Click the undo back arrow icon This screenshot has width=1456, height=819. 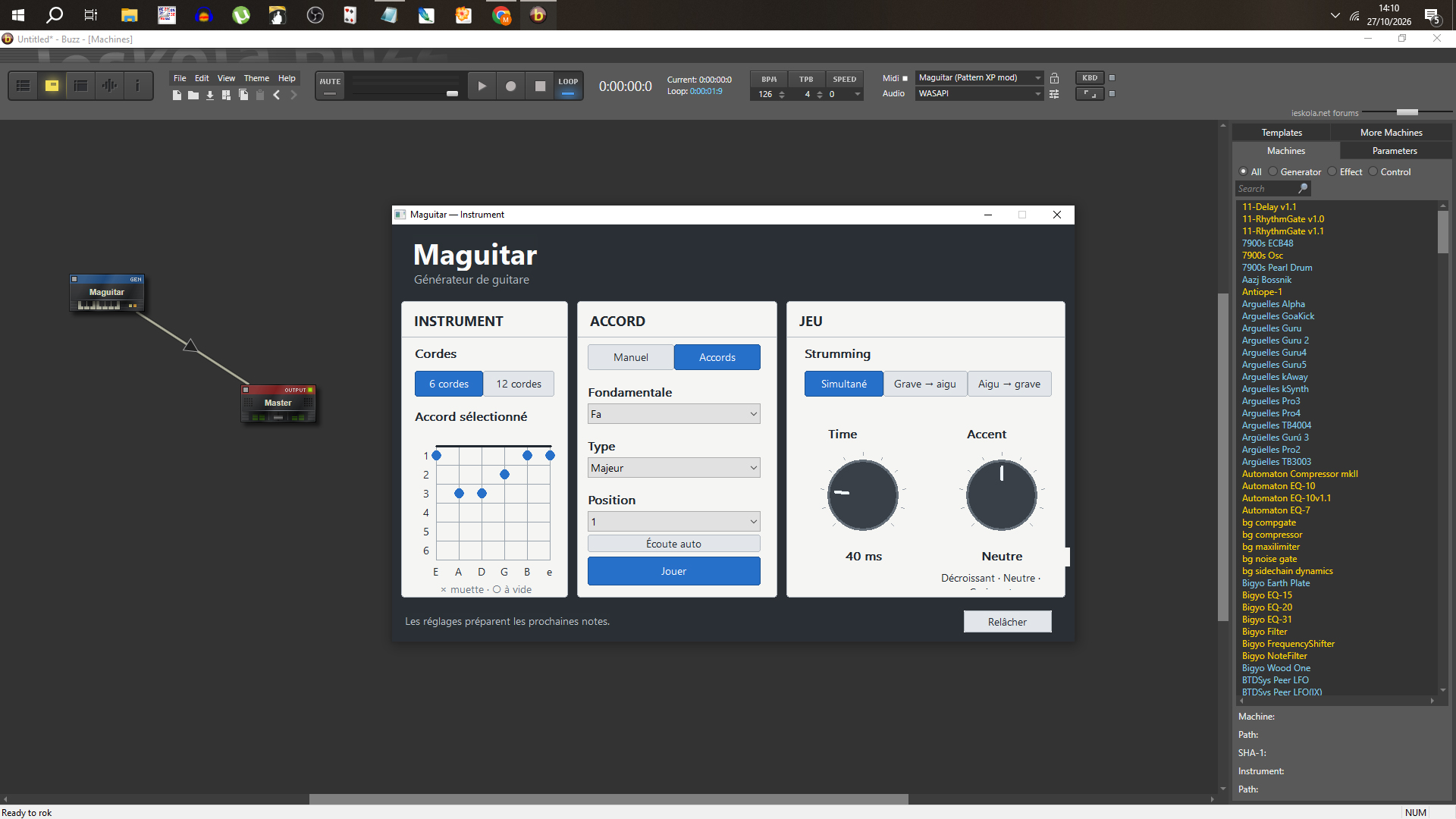277,95
